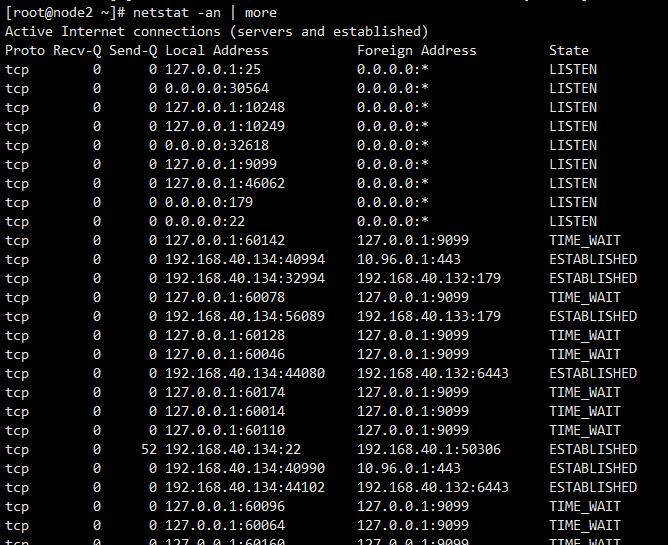668x545 pixels.
Task: Click TIME_WAIT state in the 127.0.0.1:60142 row
Action: click(x=585, y=240)
